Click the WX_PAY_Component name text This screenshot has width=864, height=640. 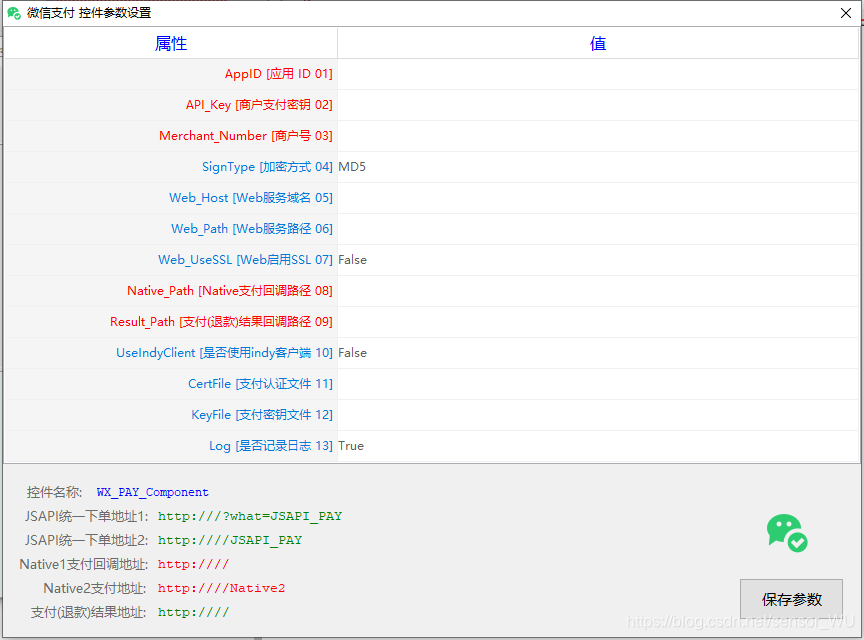(153, 492)
